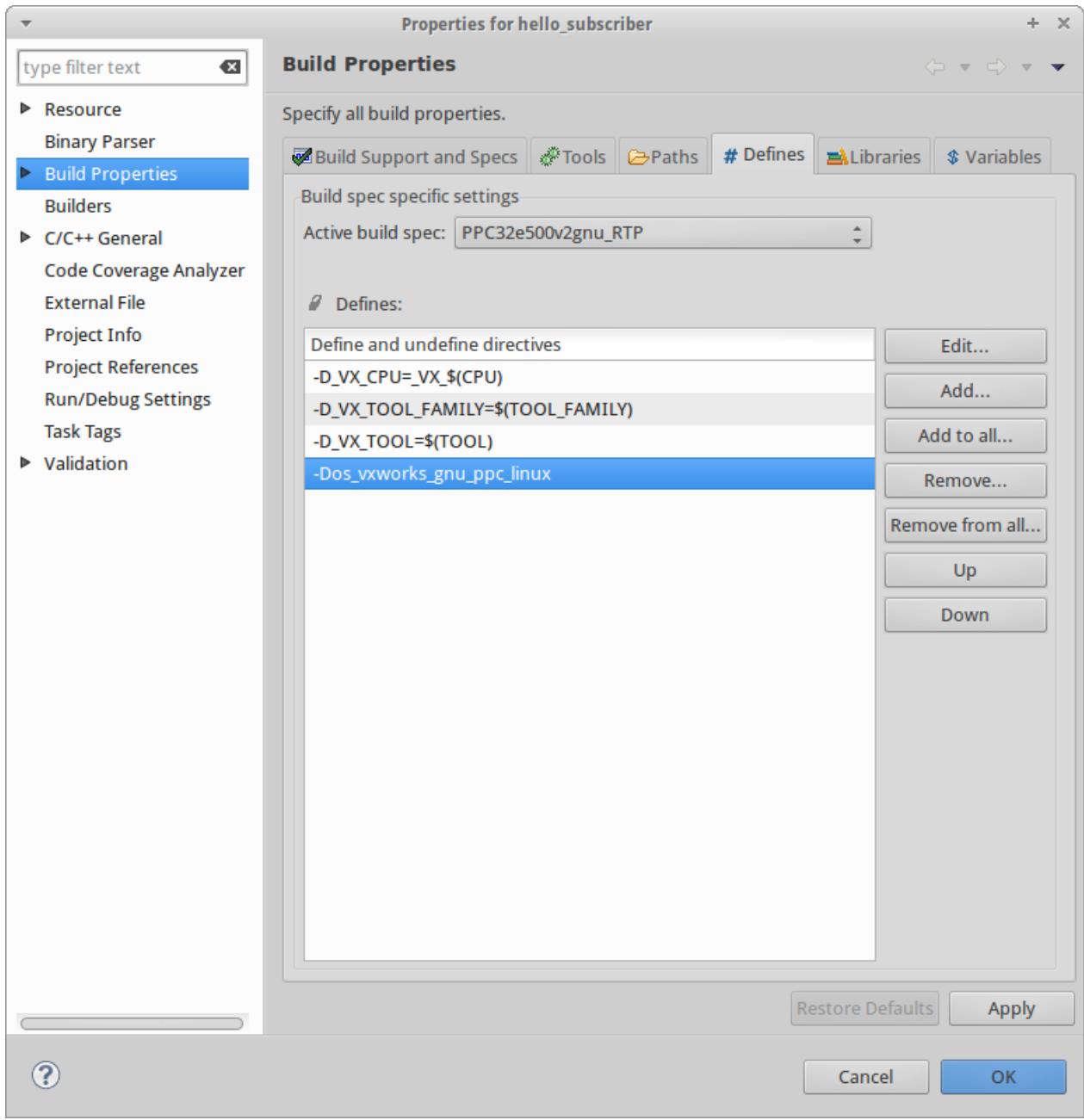The height and width of the screenshot is (1120, 1084).
Task: Expand the C/C++ General node
Action: (x=26, y=237)
